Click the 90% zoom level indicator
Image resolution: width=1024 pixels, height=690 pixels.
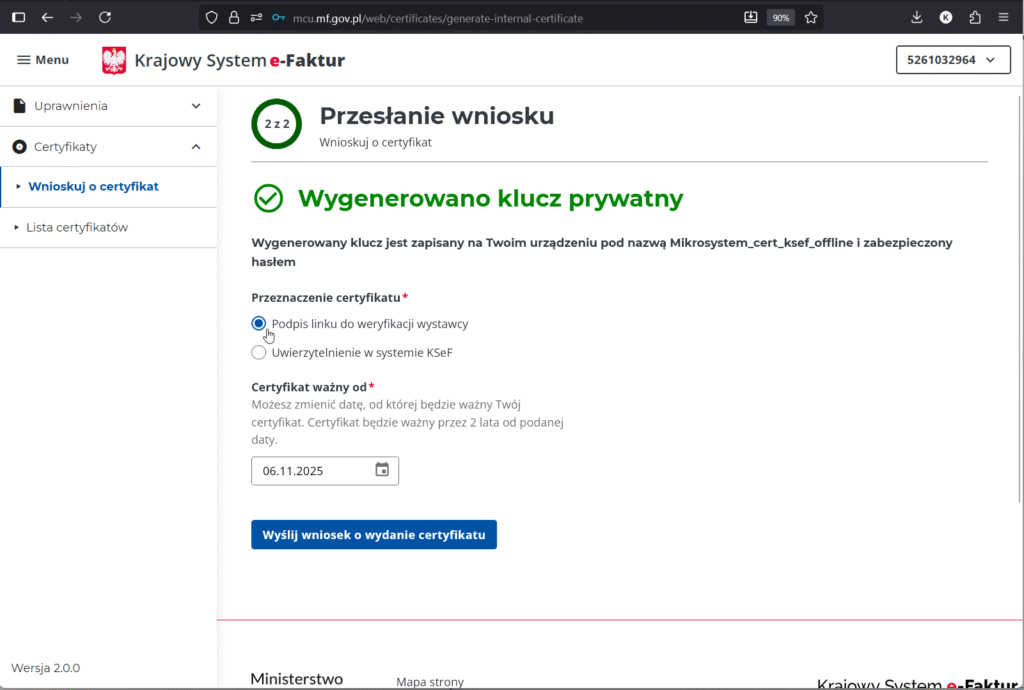pyautogui.click(x=780, y=18)
